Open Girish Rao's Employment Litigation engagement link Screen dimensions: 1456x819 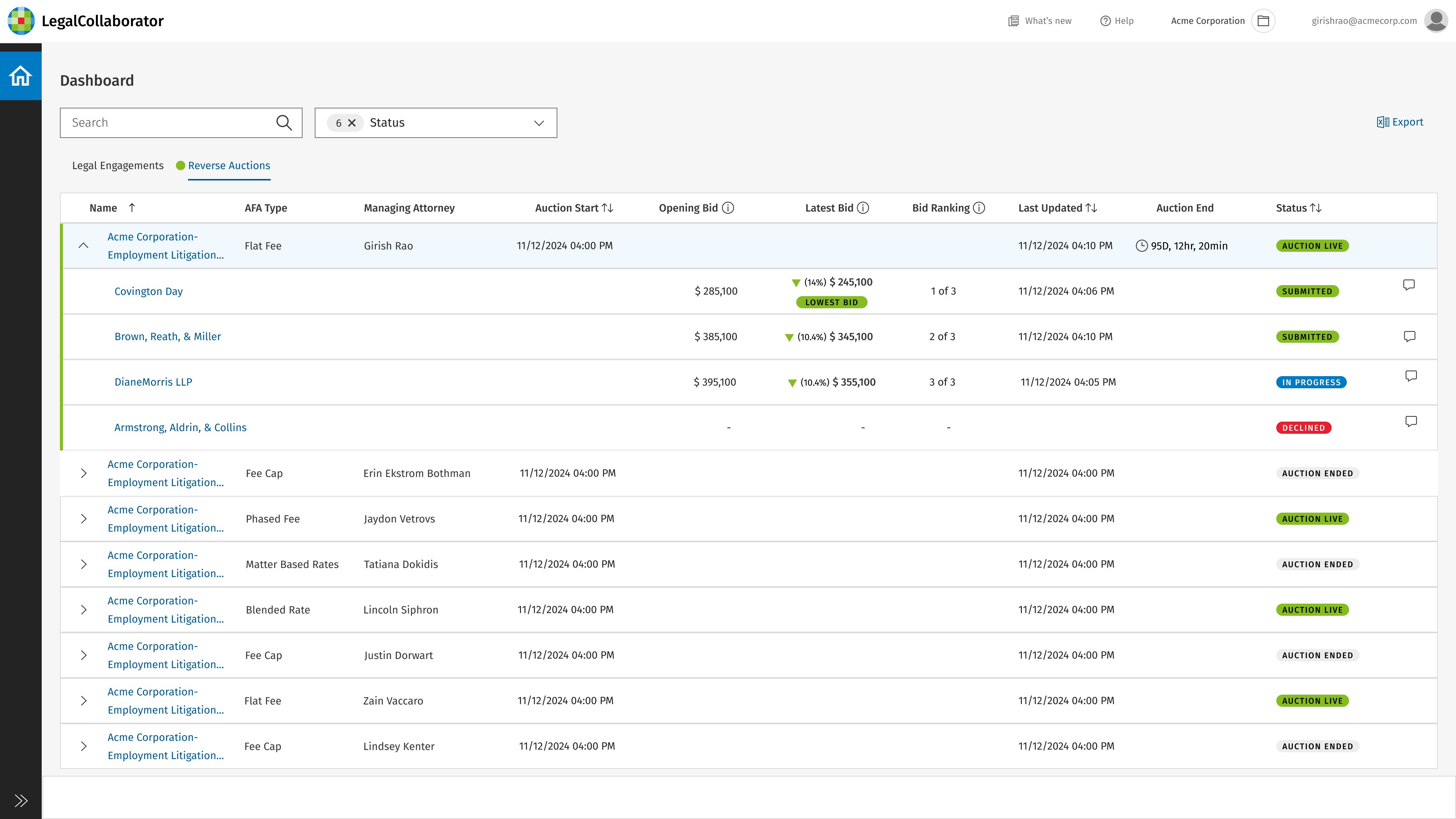tap(166, 246)
